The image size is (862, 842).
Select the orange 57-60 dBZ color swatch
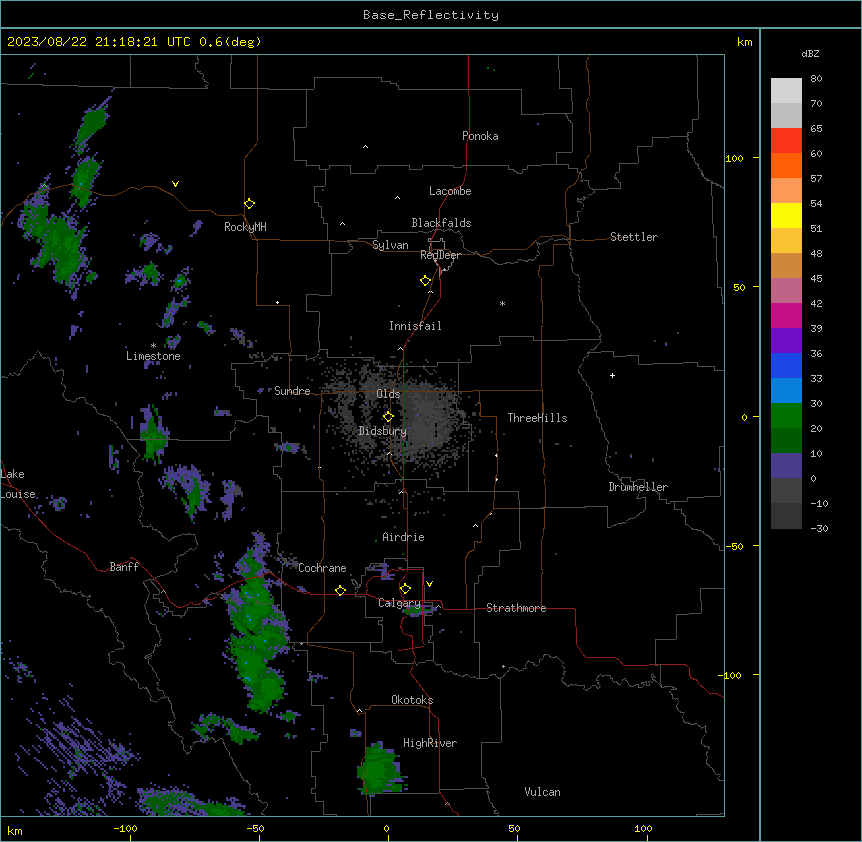point(786,165)
